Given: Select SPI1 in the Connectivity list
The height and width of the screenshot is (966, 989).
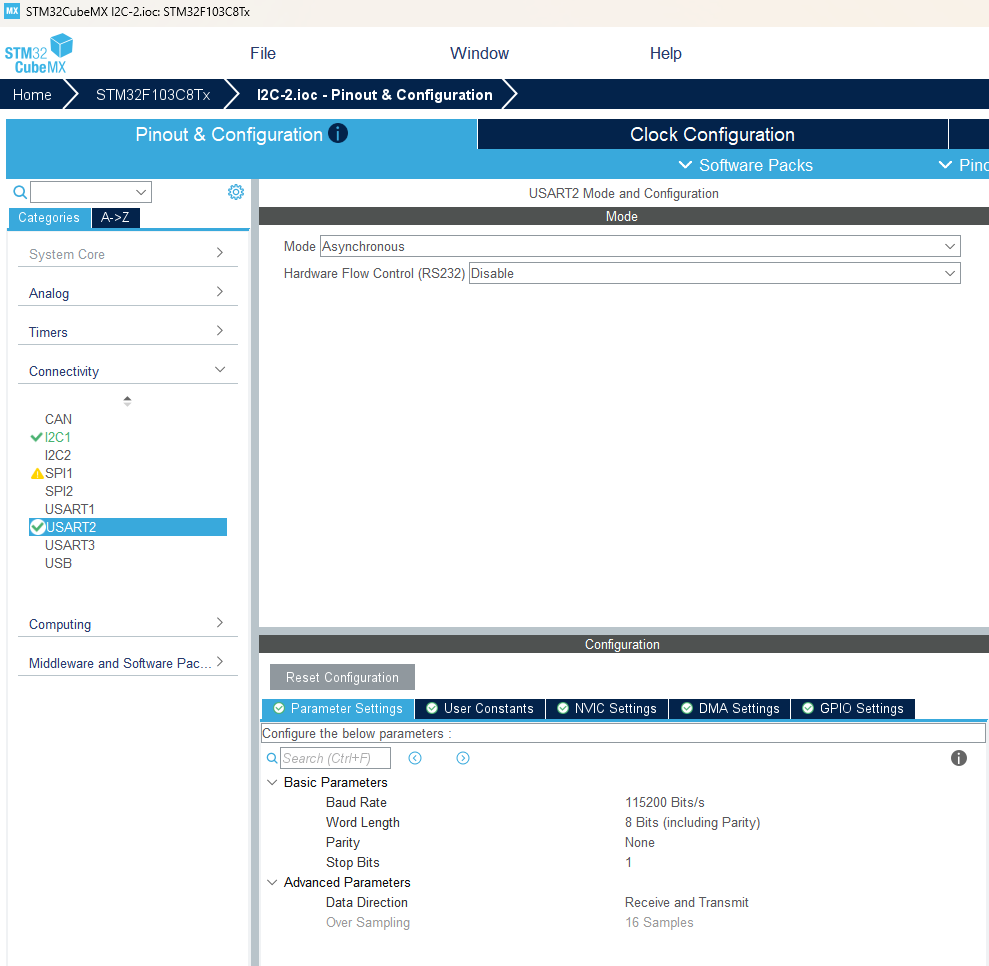Looking at the screenshot, I should point(59,473).
